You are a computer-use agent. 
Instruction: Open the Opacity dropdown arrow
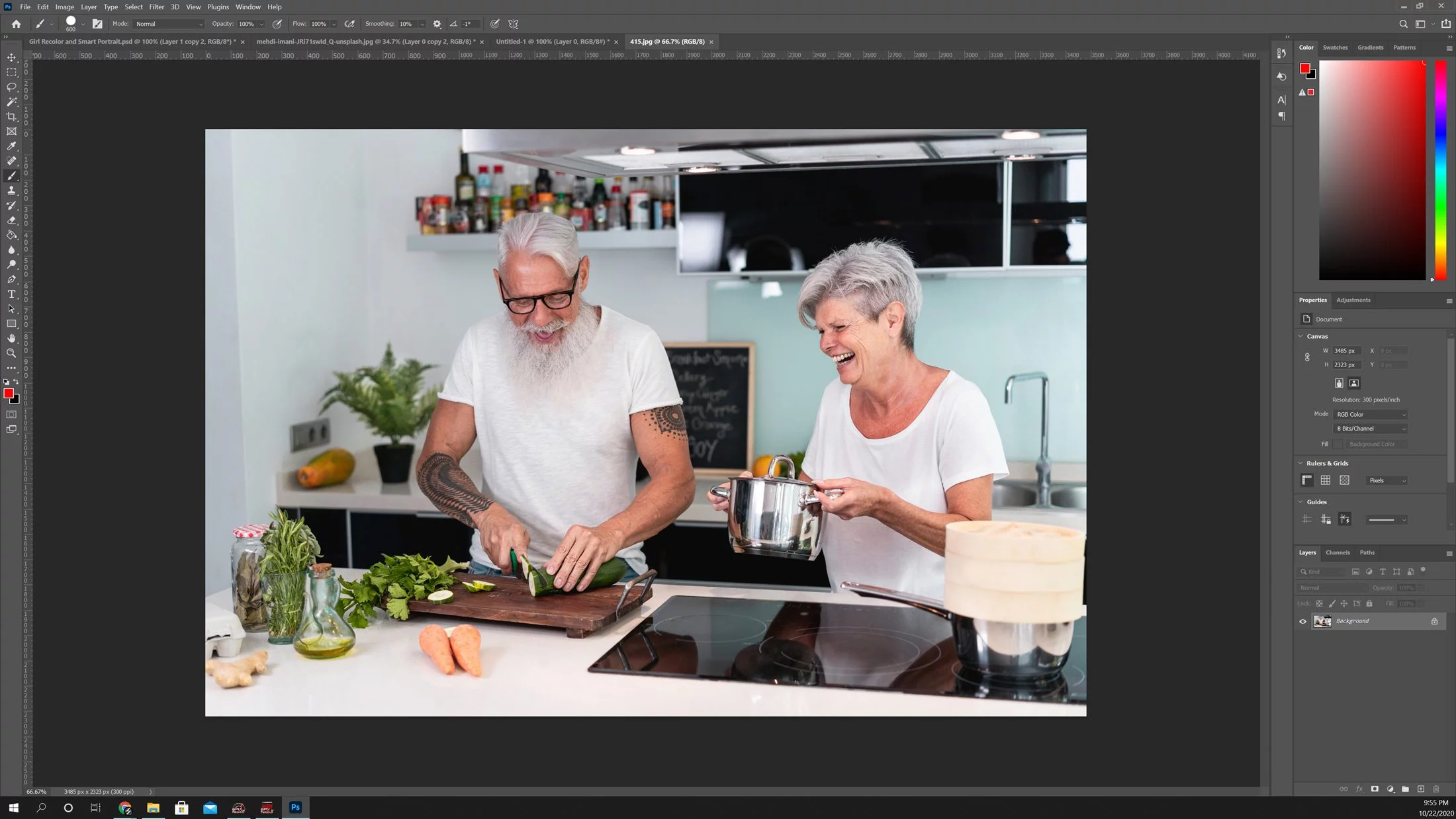(x=261, y=24)
